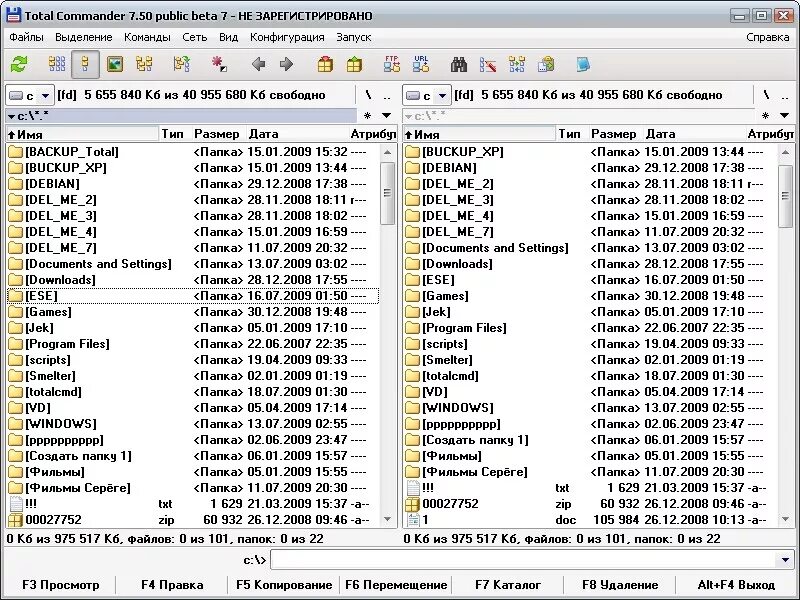Click the command line input field

point(523,560)
